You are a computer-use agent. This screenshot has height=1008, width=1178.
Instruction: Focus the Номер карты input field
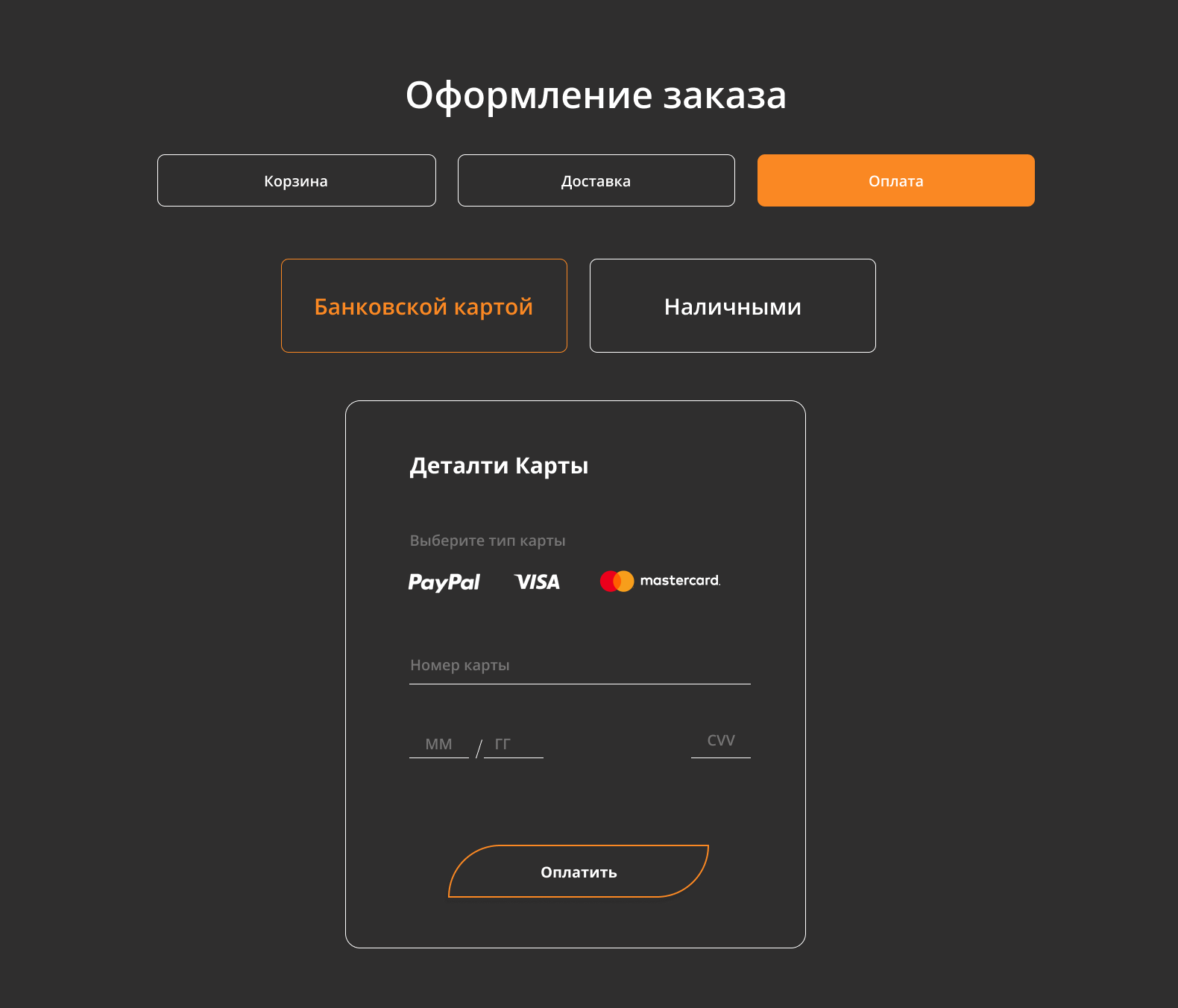[580, 666]
